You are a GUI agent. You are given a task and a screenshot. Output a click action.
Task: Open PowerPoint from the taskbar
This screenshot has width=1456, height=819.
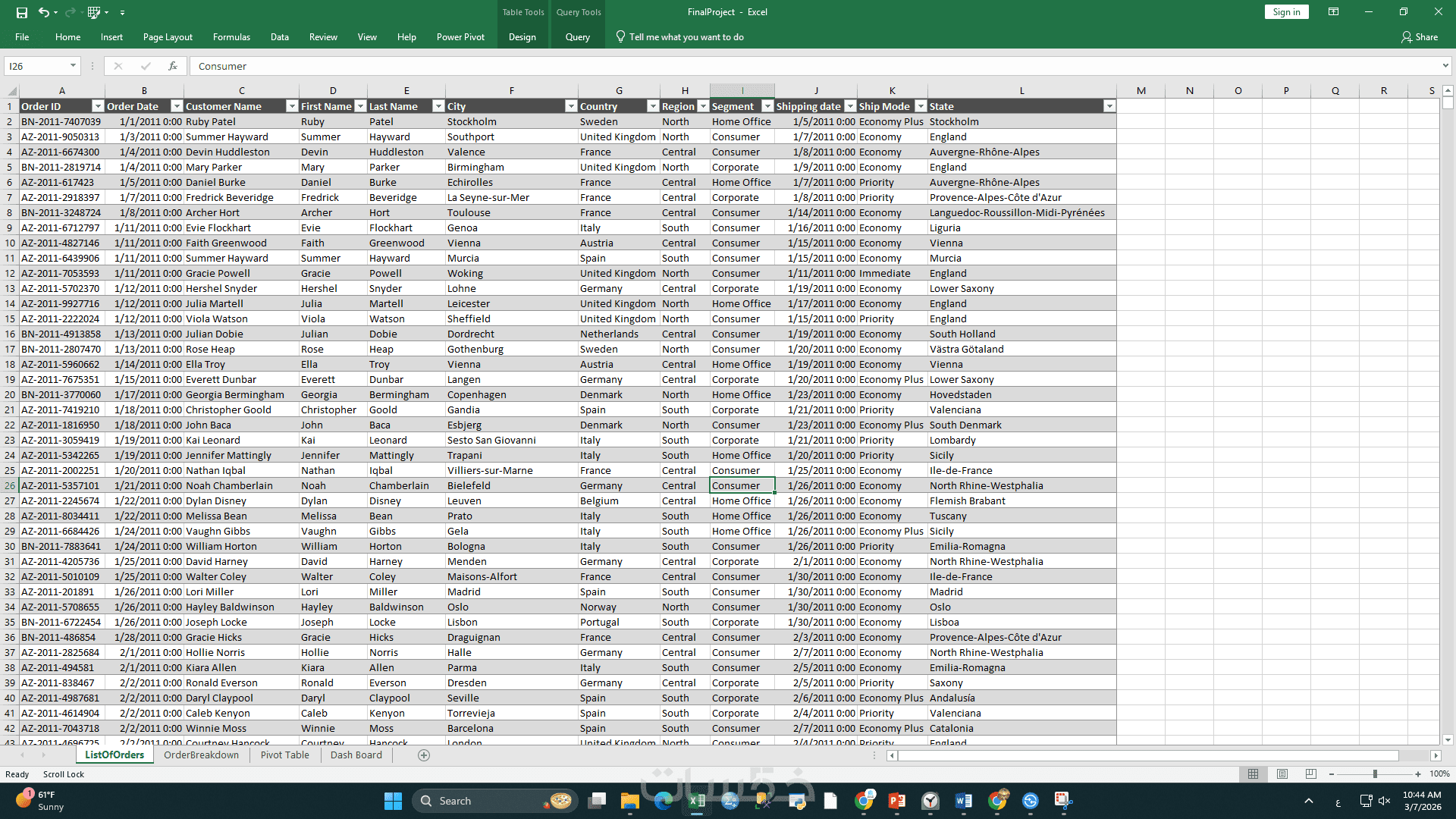point(896,801)
